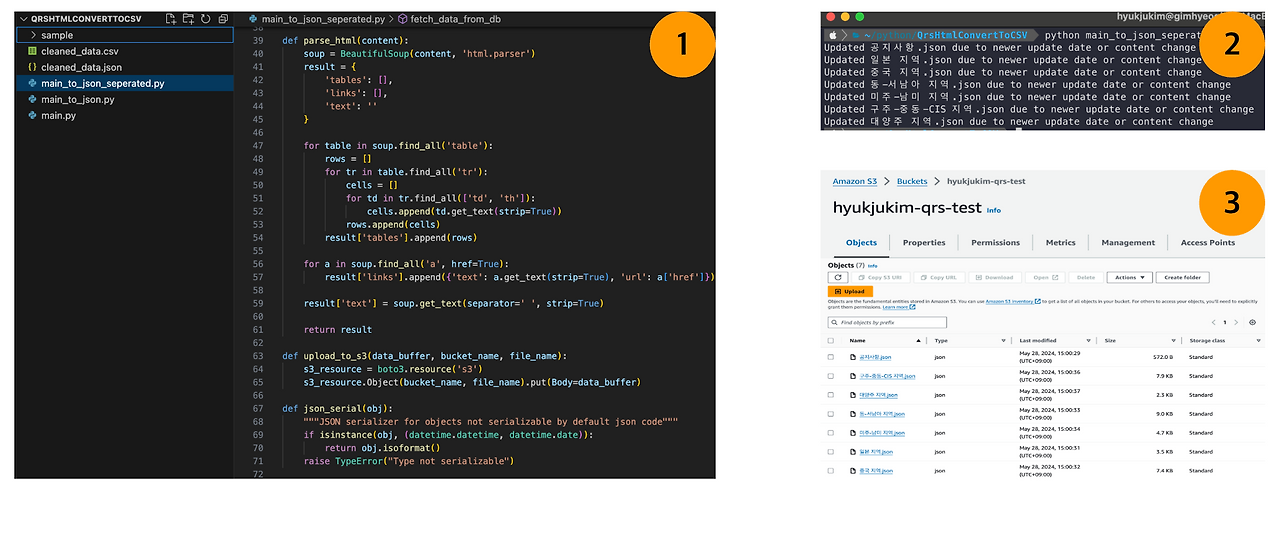The image size is (1280, 533).
Task: Open the 대양주 지역.json object link
Action: [x=878, y=395]
